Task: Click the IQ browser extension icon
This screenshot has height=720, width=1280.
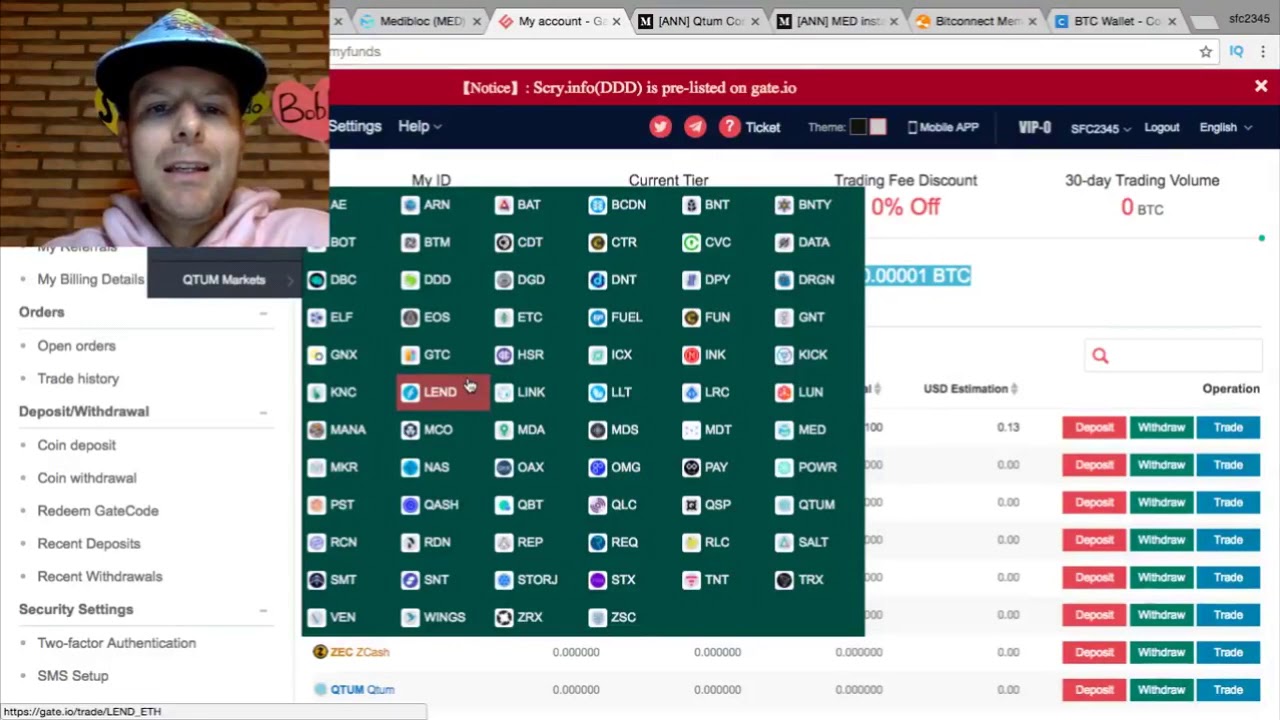Action: (x=1236, y=52)
